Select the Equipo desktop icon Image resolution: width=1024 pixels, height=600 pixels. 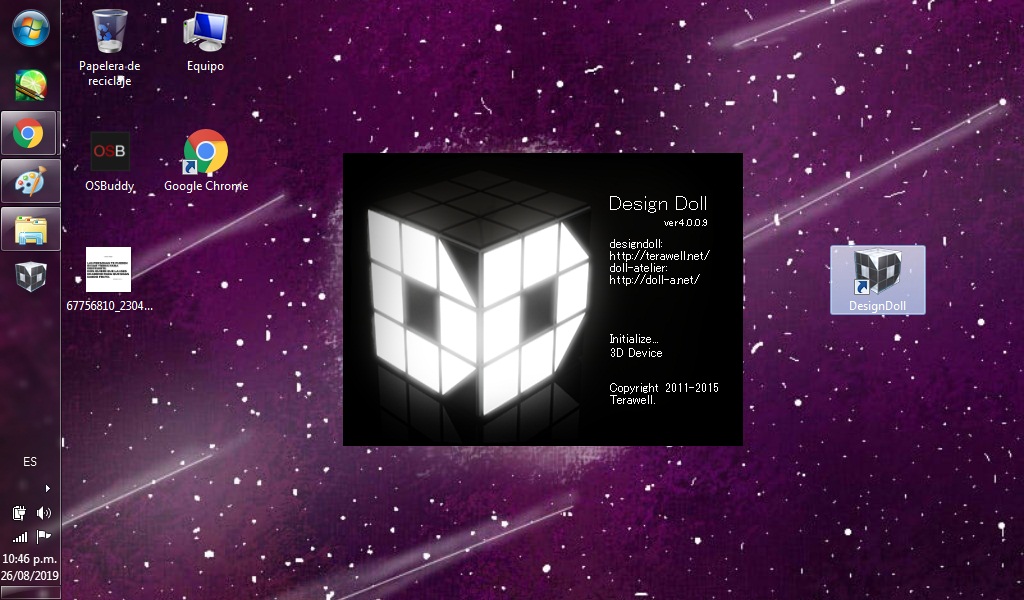pos(205,40)
